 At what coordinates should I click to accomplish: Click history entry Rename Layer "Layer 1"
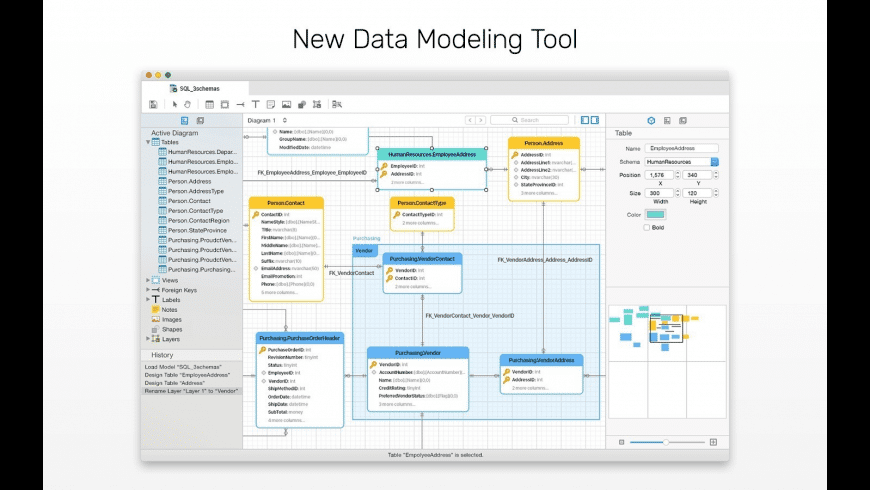[x=191, y=391]
